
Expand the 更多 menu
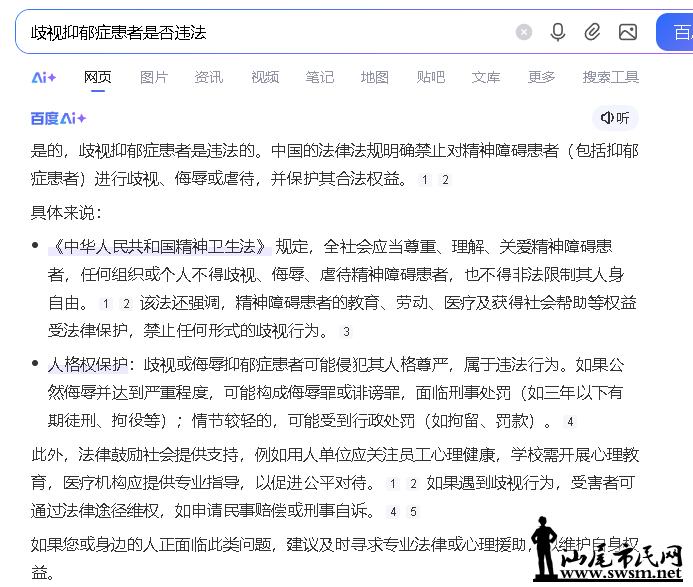[541, 77]
